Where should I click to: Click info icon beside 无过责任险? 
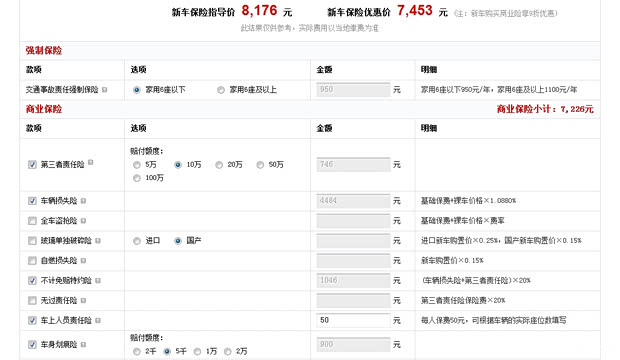(83, 301)
